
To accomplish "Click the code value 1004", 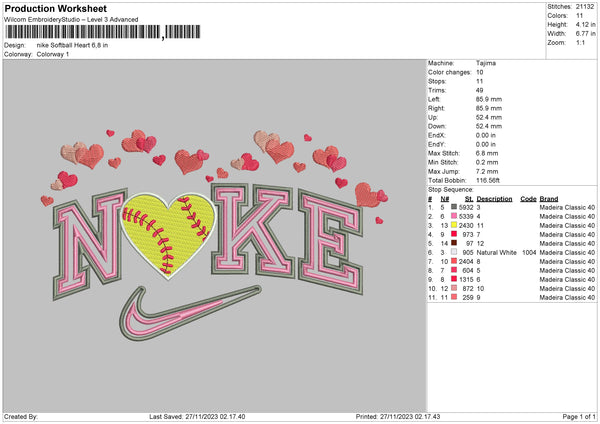I will click(x=529, y=253).
